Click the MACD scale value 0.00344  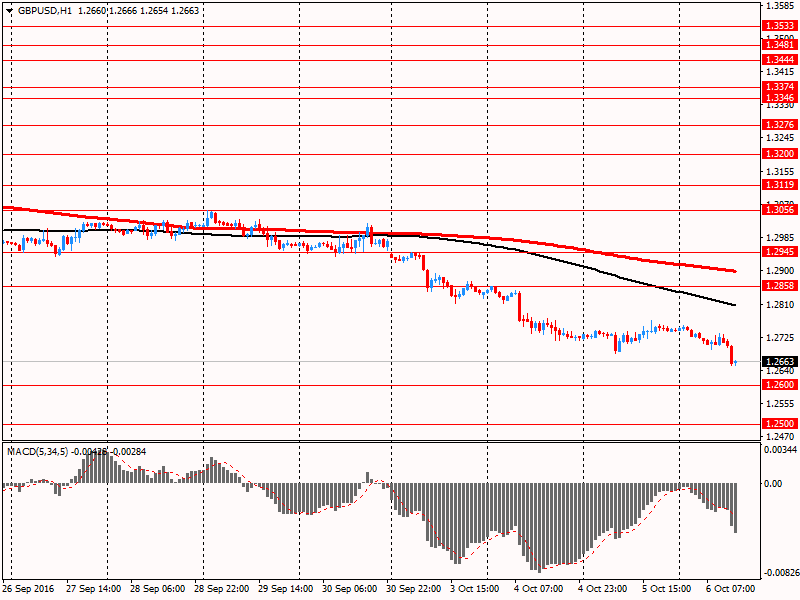click(x=781, y=449)
